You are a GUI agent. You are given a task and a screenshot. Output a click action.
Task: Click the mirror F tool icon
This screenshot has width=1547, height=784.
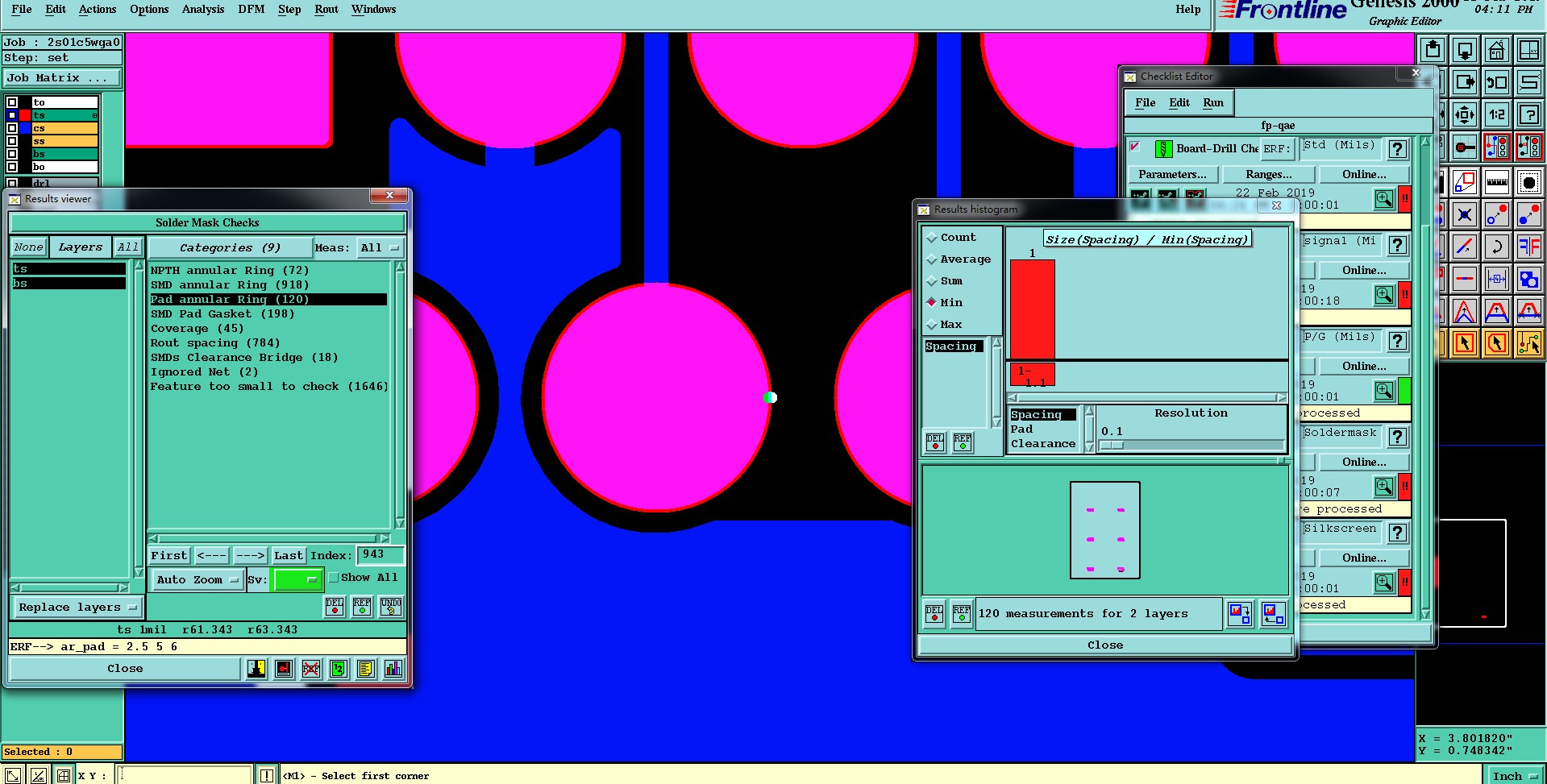[1528, 247]
